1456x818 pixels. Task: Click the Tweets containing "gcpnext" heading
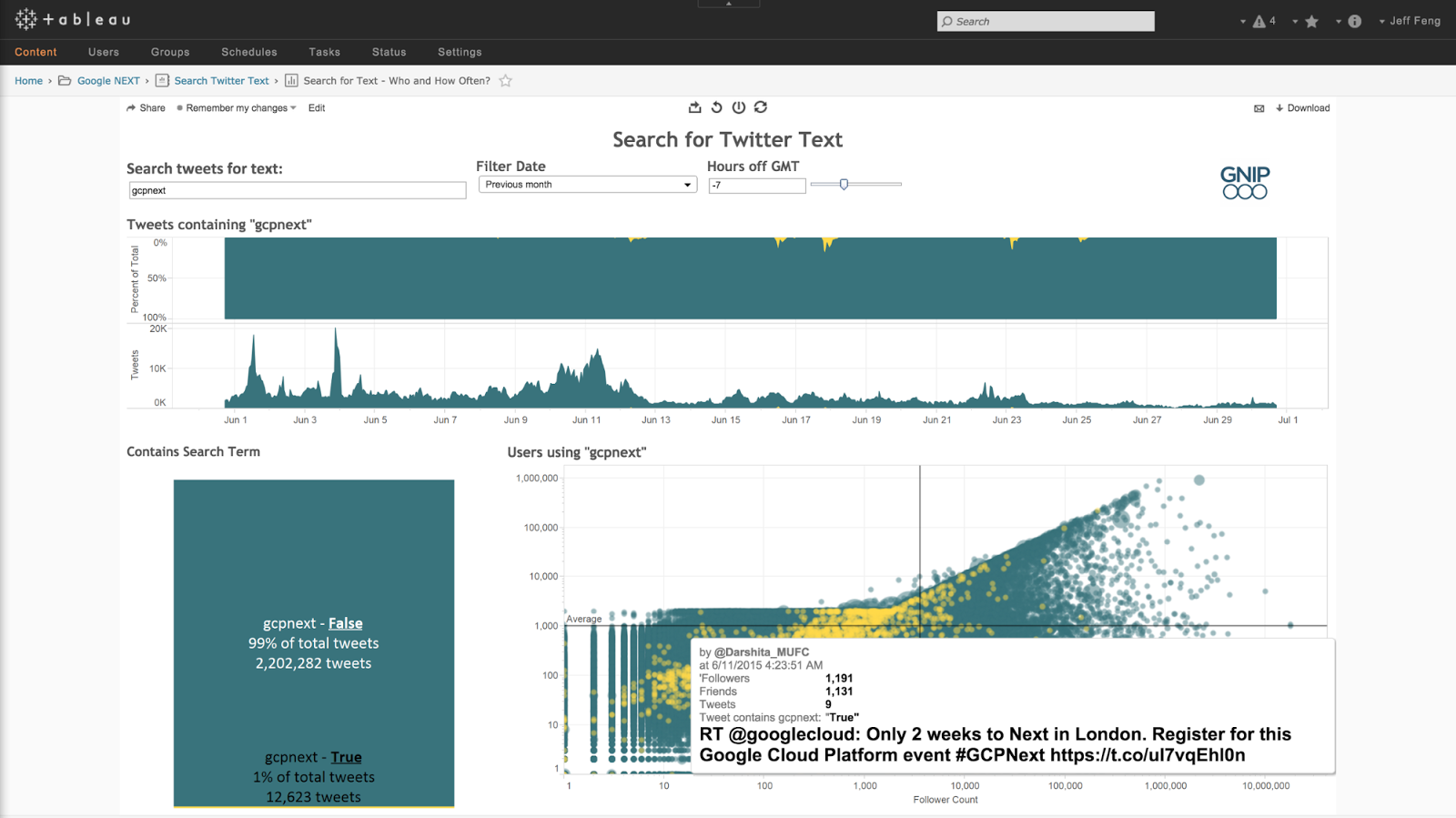pyautogui.click(x=219, y=225)
